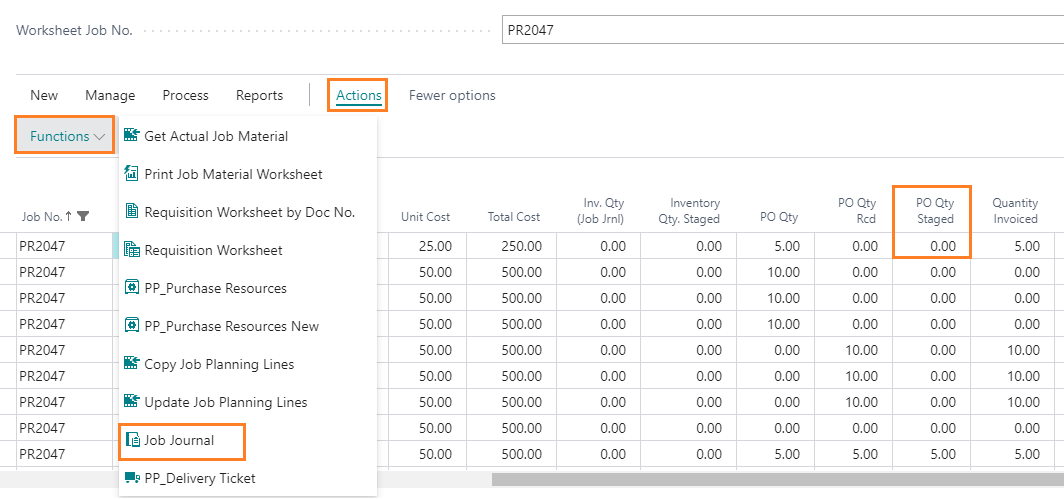
Task: Click the Print Job Material Worksheet icon
Action: (x=132, y=174)
